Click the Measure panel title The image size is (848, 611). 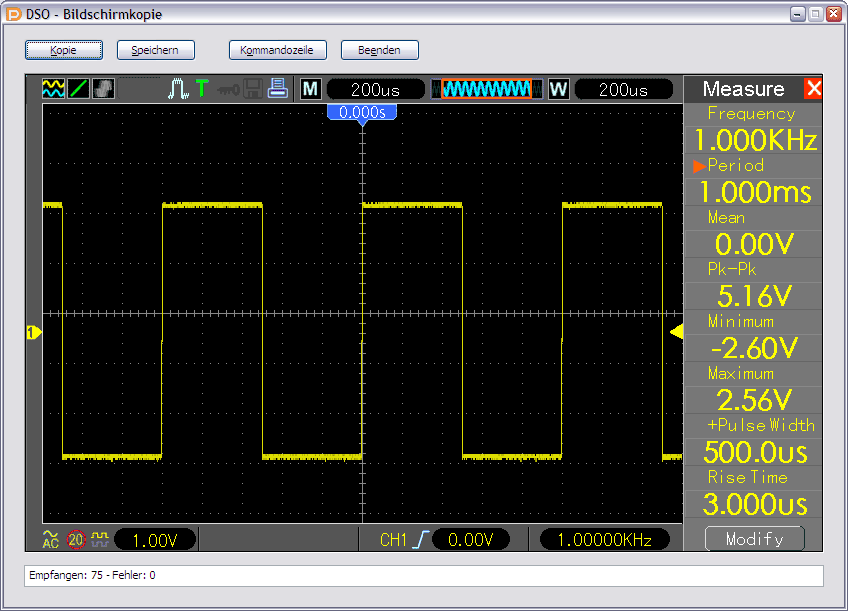(x=744, y=89)
